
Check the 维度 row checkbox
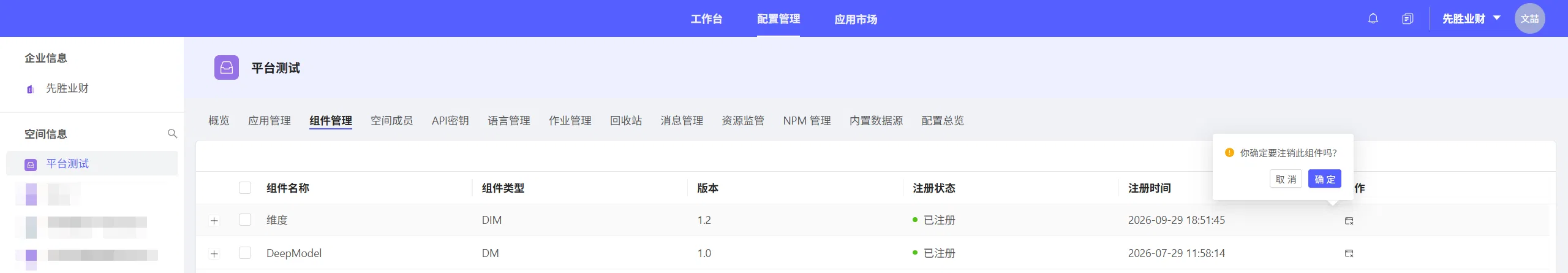point(245,220)
